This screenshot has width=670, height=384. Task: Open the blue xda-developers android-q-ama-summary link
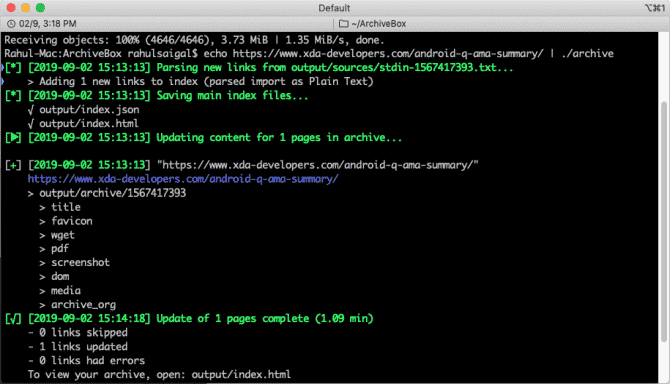(183, 179)
